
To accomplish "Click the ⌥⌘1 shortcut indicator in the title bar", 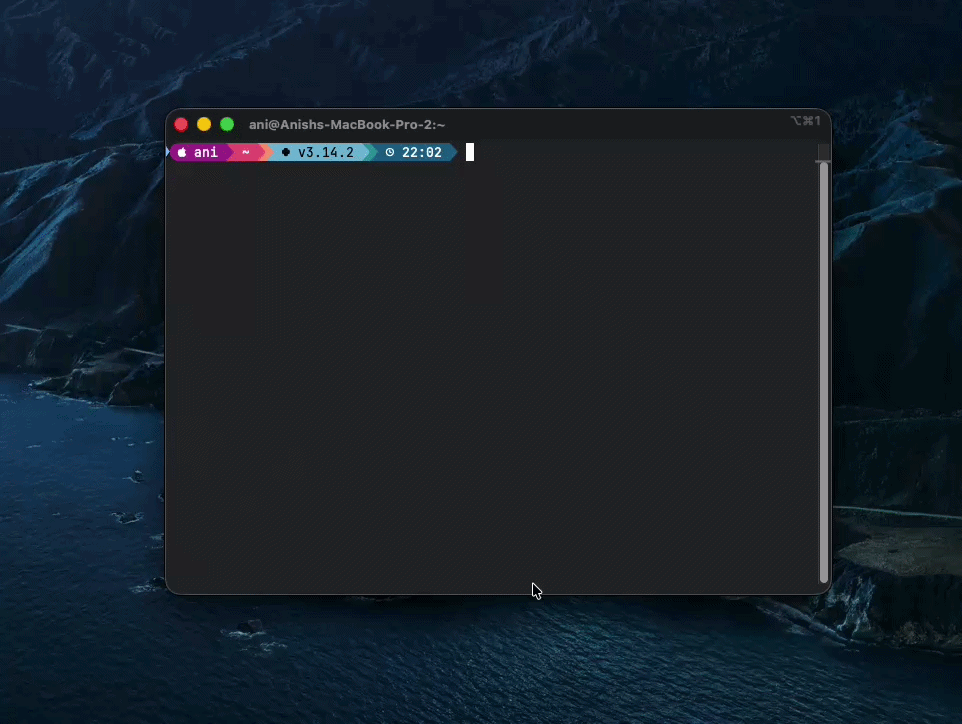I will click(806, 121).
